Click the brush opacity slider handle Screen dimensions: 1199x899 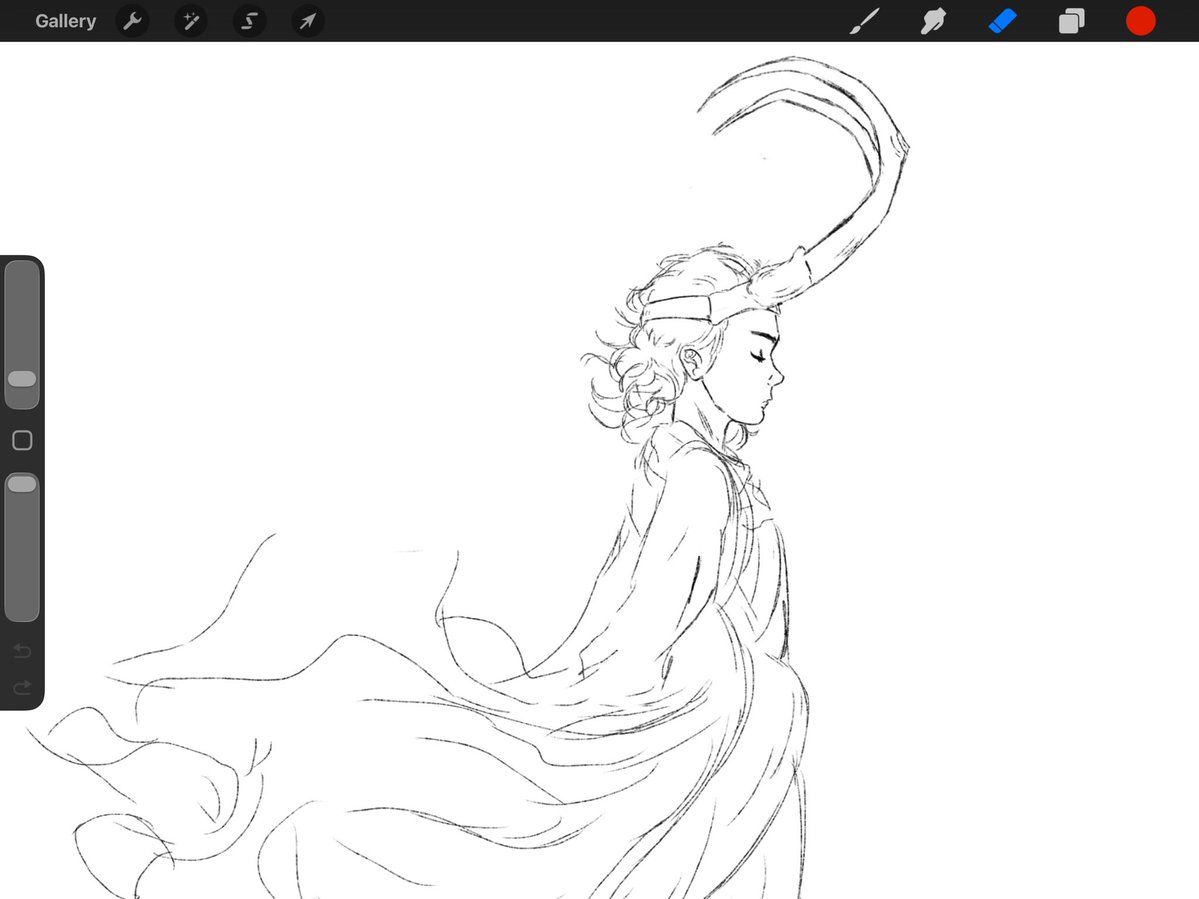click(21, 484)
